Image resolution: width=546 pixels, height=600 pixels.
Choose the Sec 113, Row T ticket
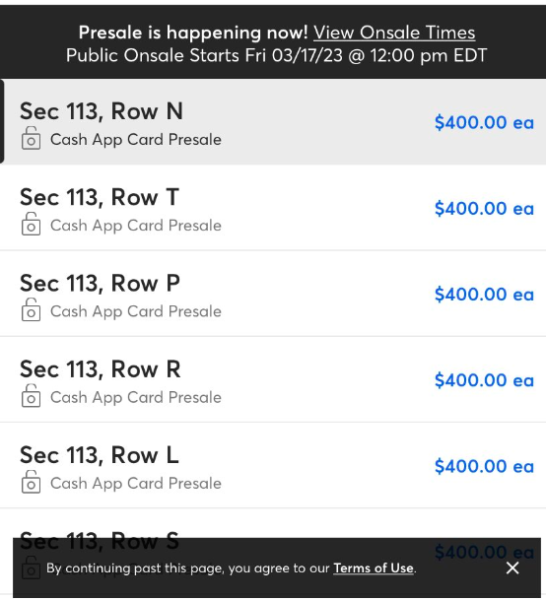coord(273,208)
